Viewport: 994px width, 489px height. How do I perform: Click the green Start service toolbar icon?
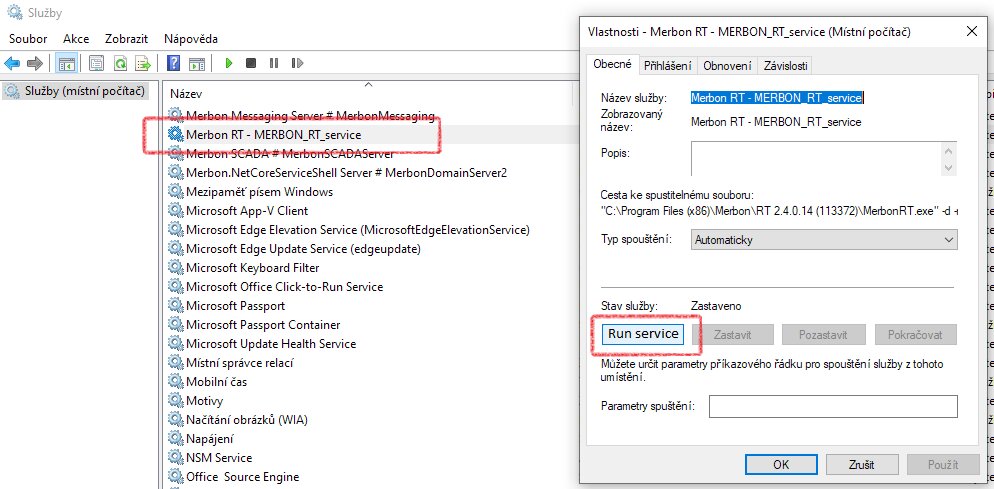229,63
